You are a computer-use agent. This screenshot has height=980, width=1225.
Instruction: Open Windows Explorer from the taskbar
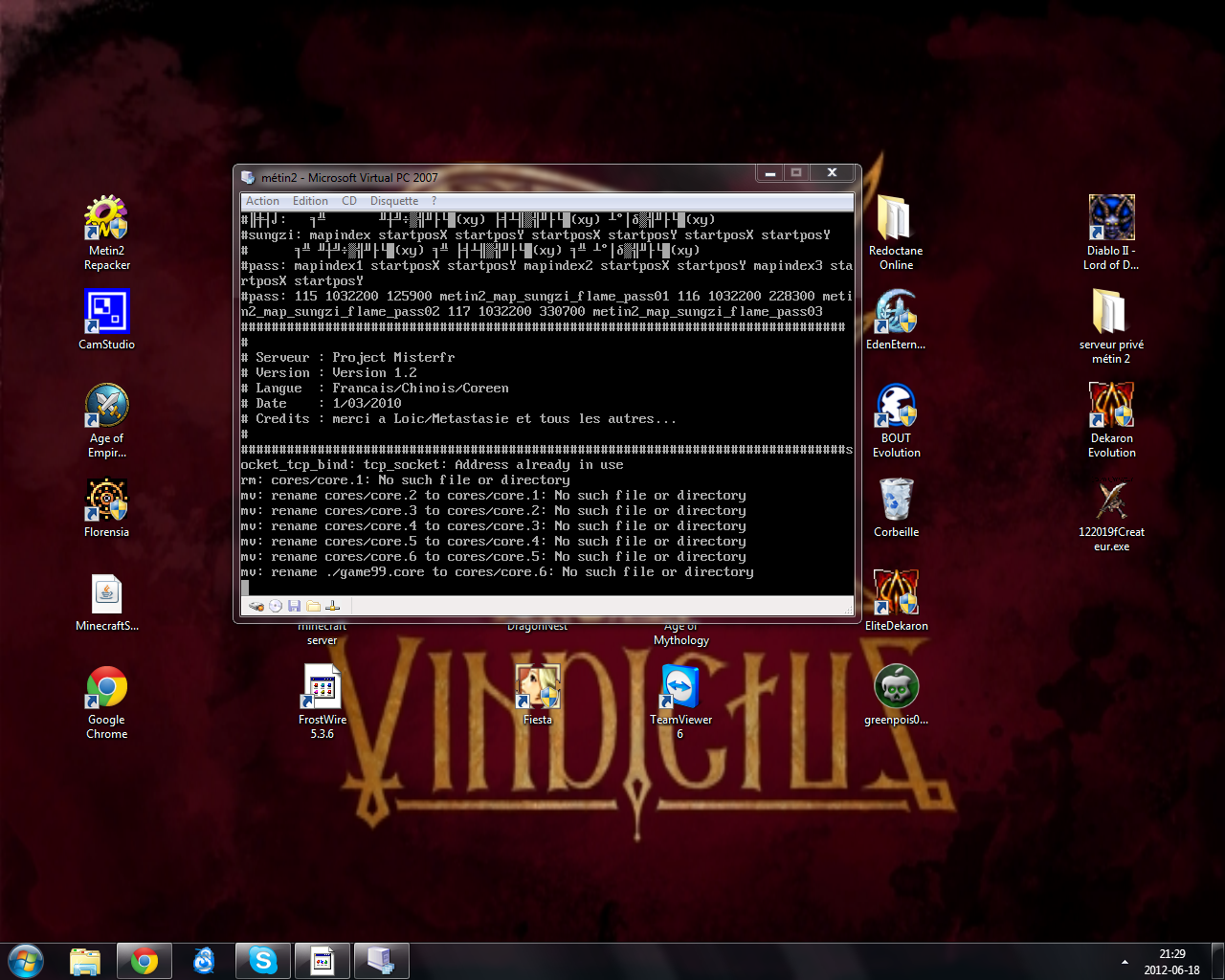[85, 961]
